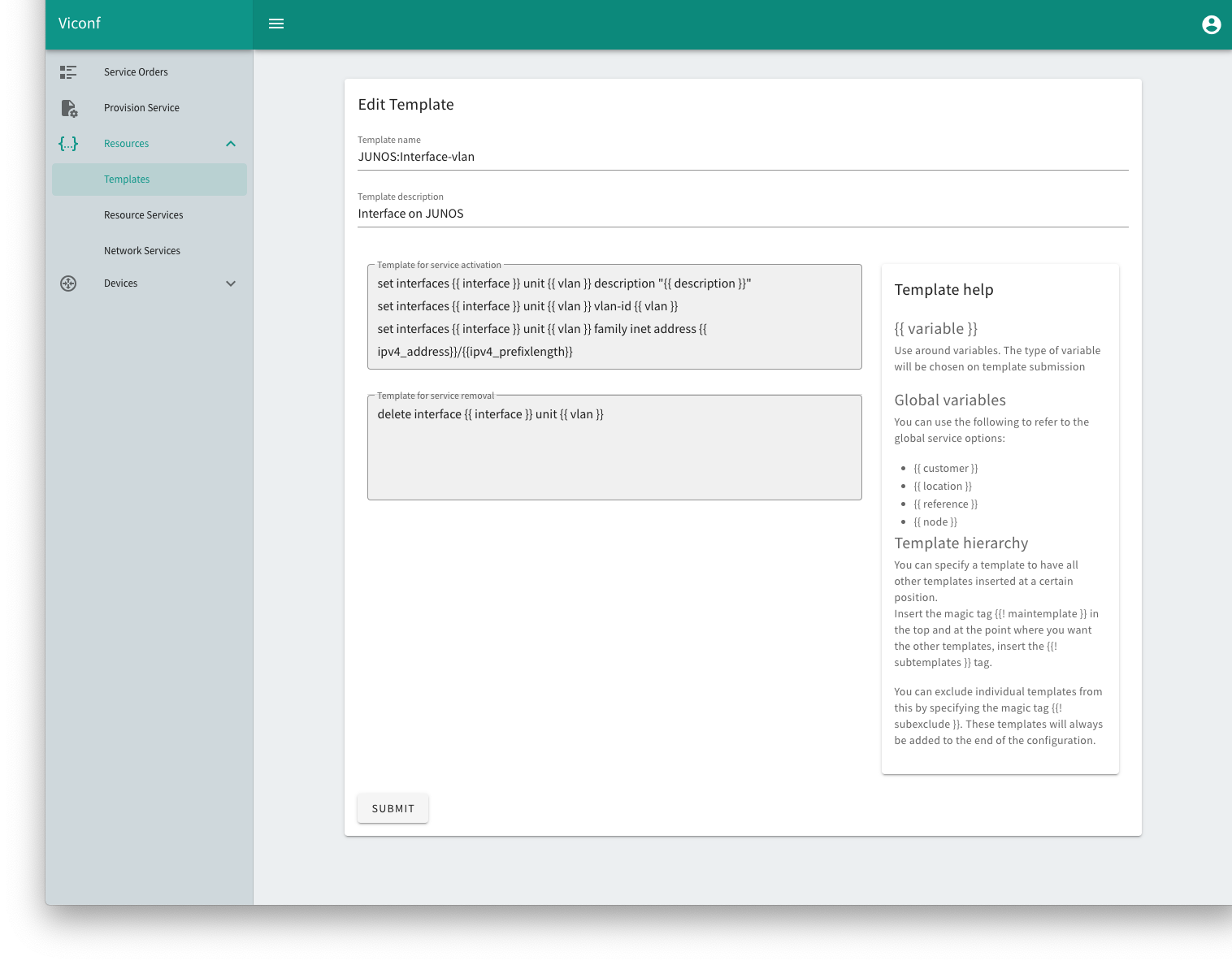Open Network Services from sidebar
The width and height of the screenshot is (1232, 965).
(x=142, y=251)
